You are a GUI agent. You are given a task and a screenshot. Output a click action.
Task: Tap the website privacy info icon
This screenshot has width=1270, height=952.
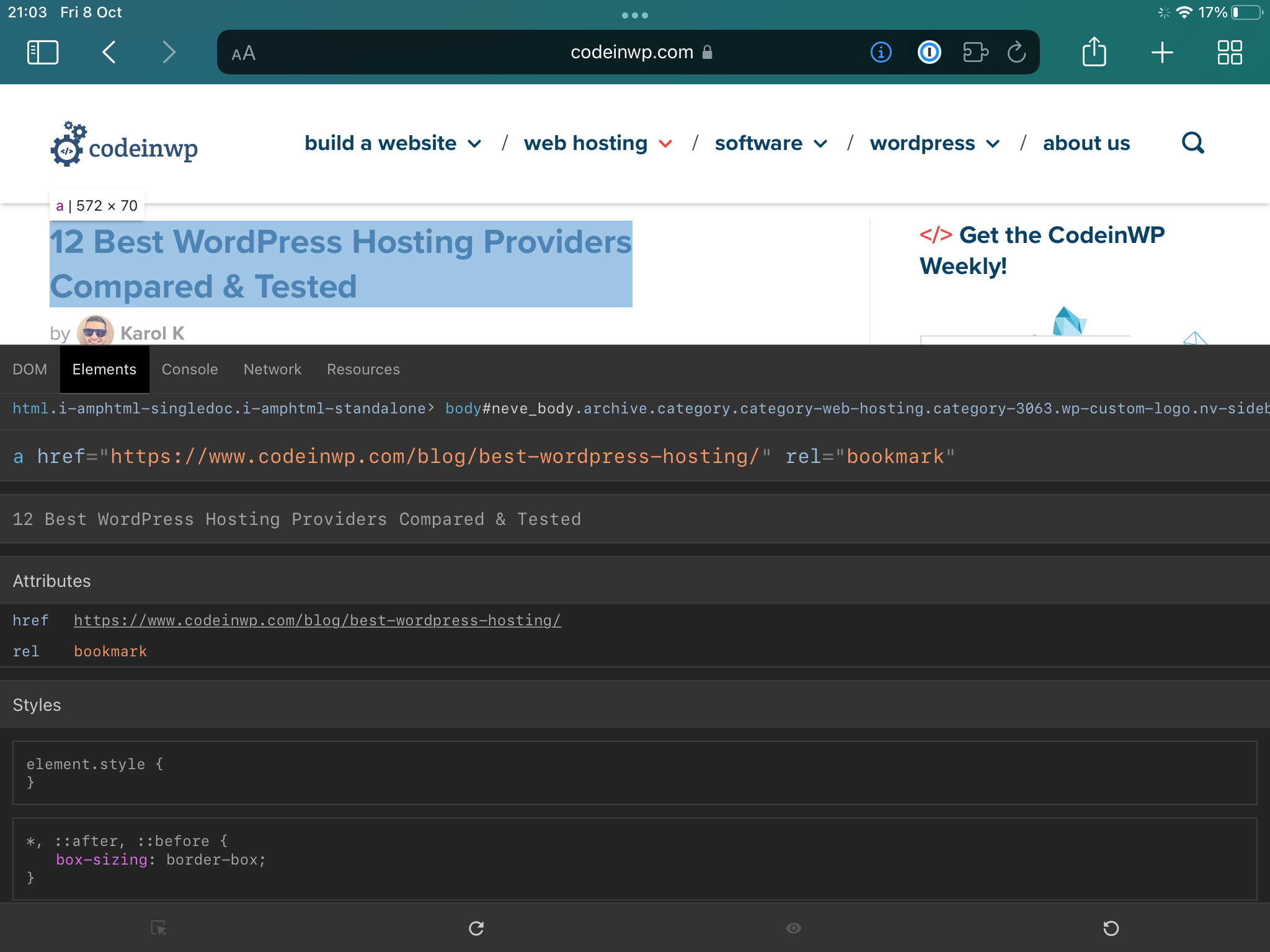880,52
